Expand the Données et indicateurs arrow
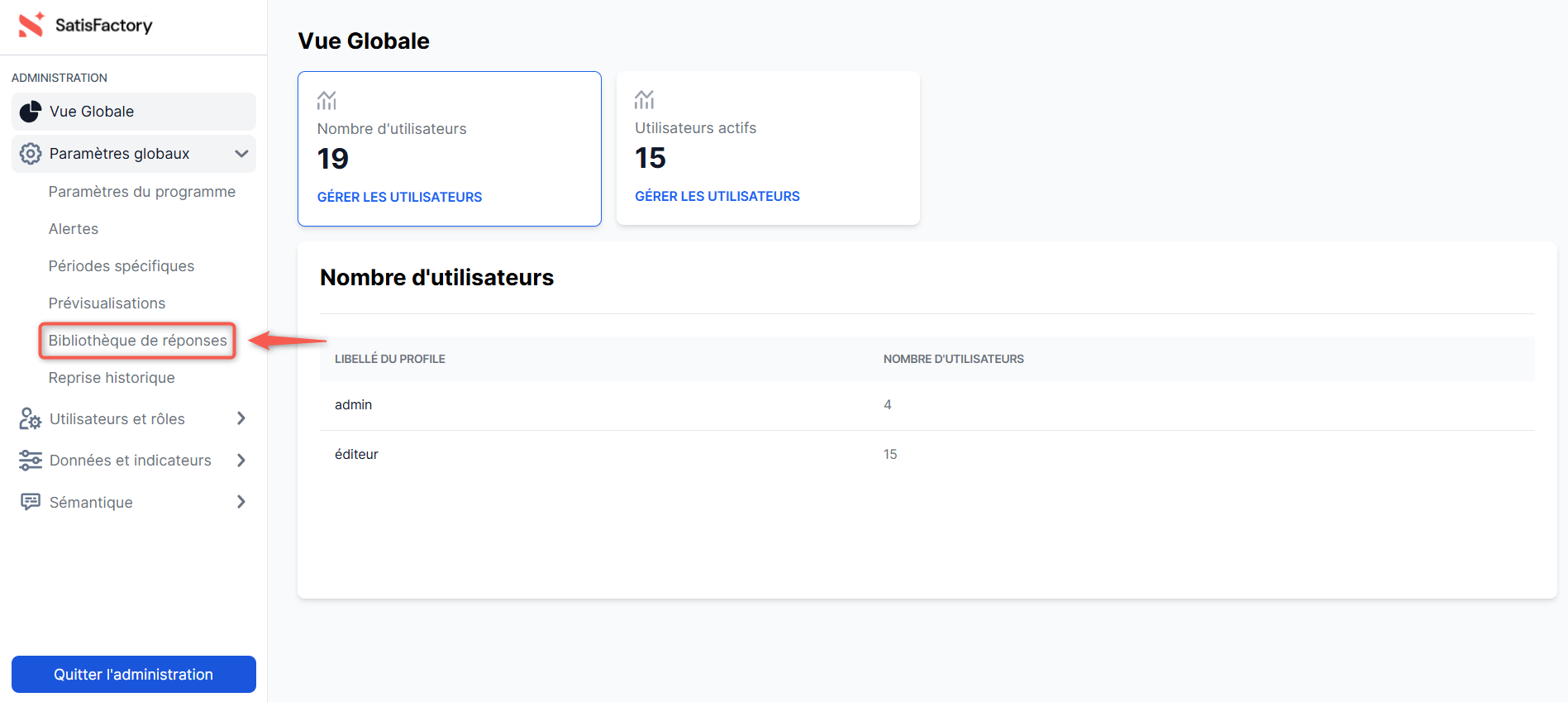The height and width of the screenshot is (702, 1568). click(x=241, y=460)
